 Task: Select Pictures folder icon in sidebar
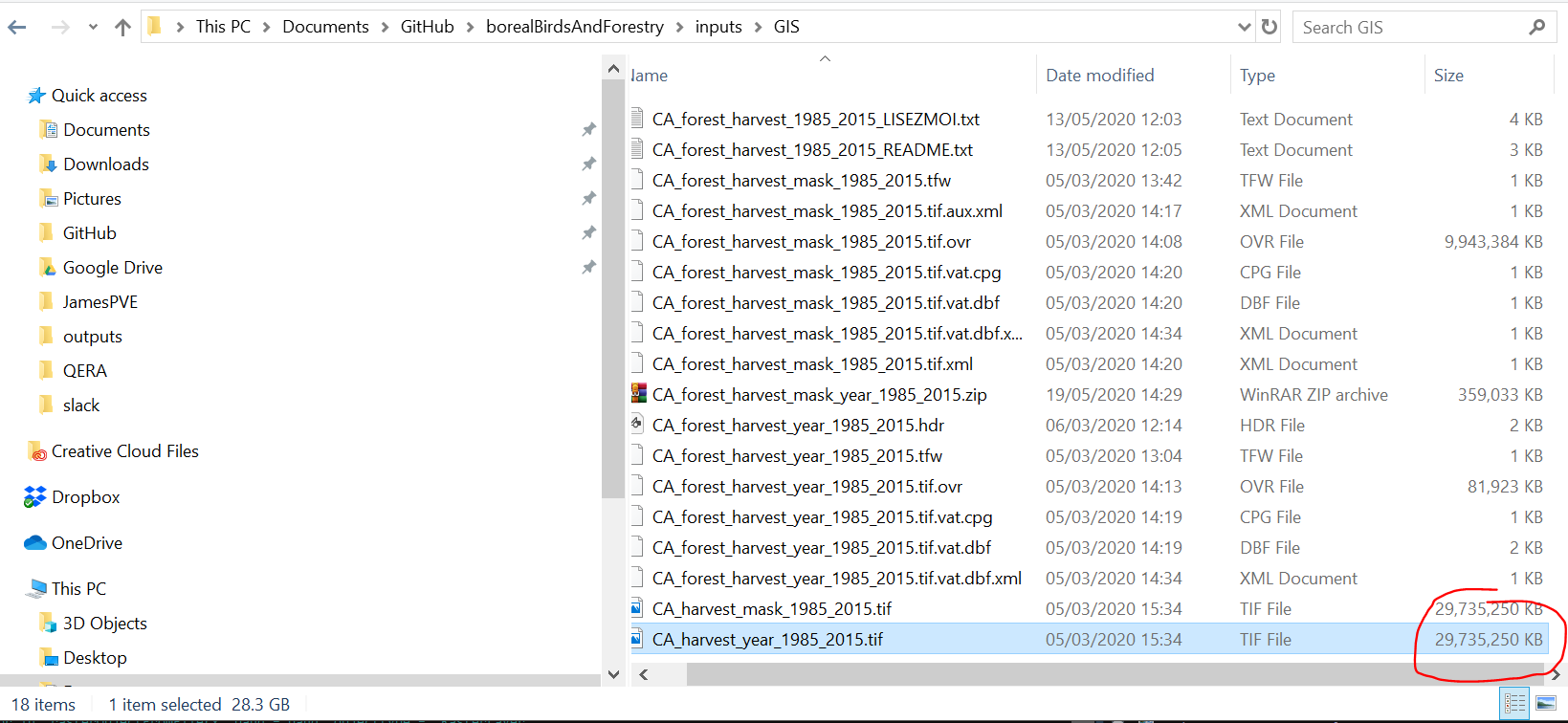[48, 199]
